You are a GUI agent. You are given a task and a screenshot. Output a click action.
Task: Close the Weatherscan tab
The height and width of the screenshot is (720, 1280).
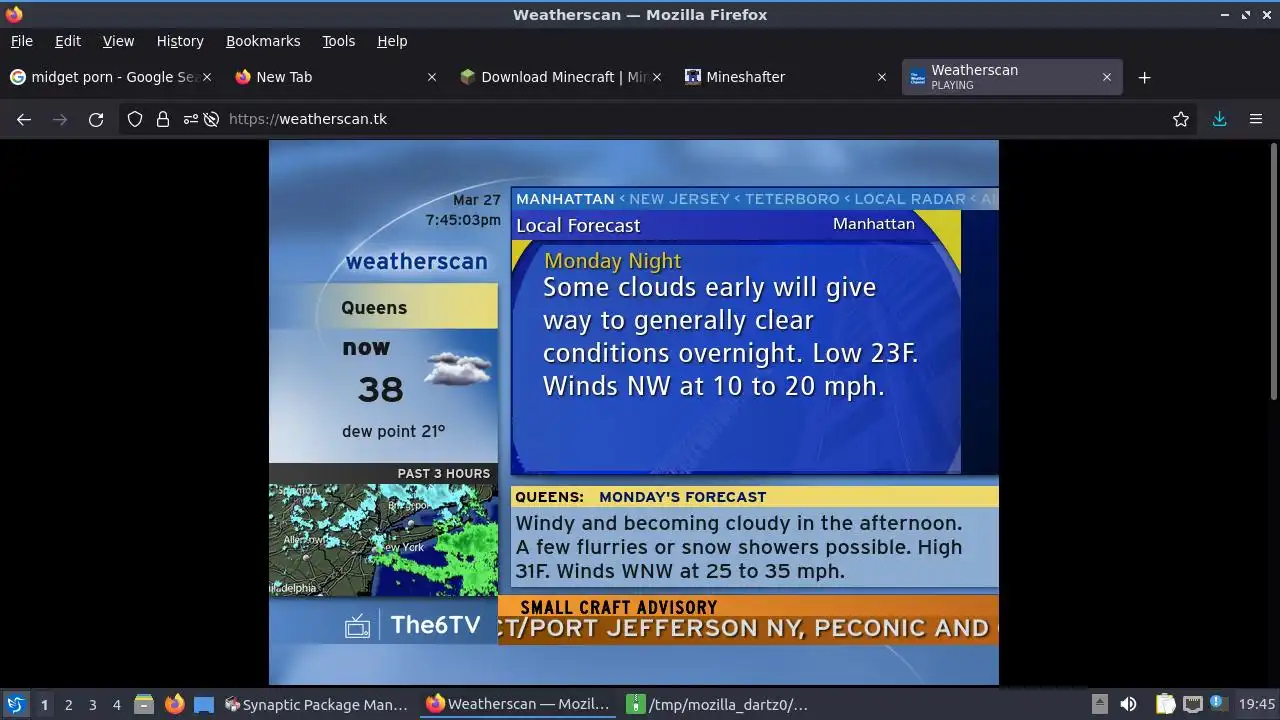coord(1107,77)
